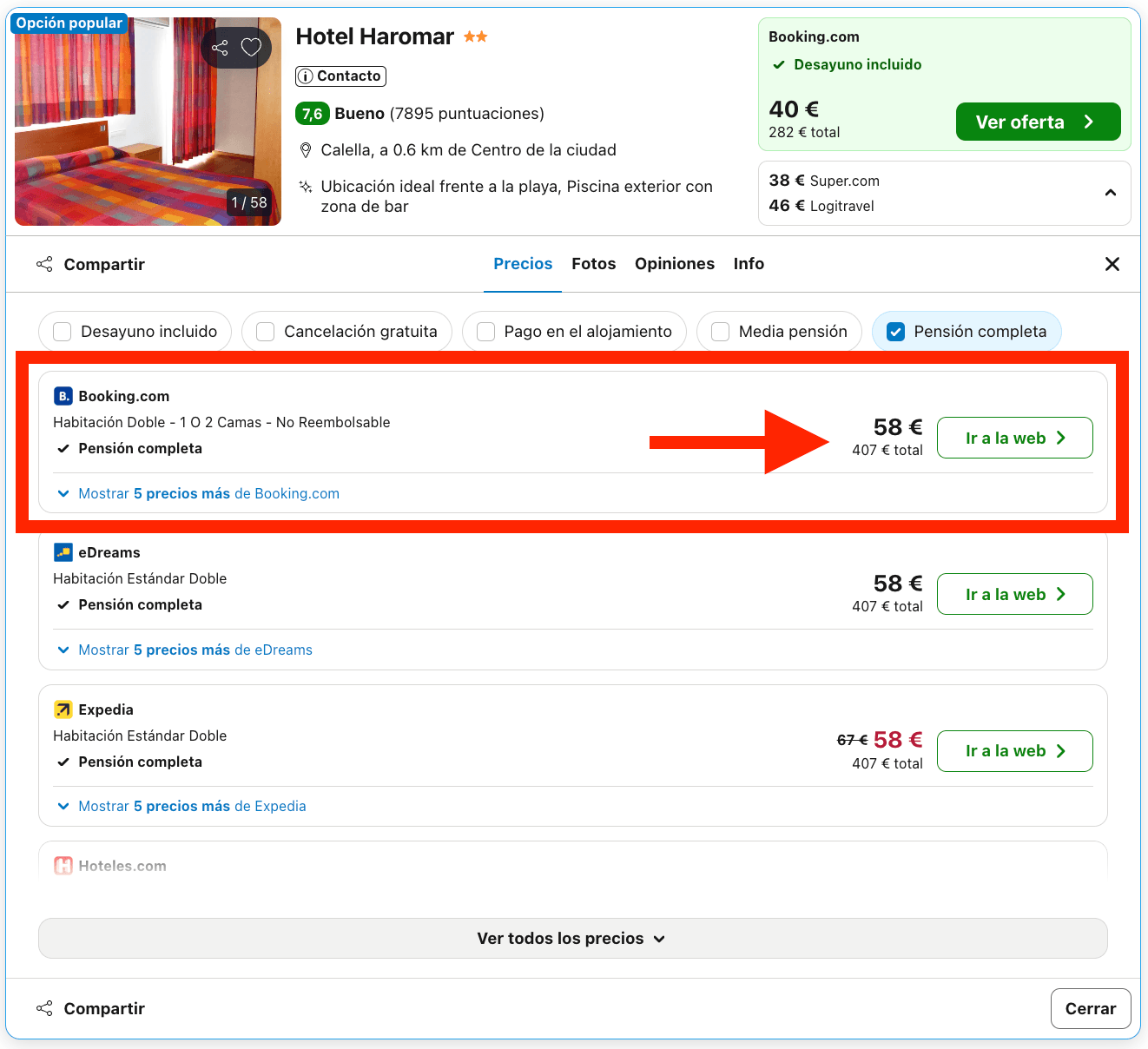Viewport: 1148px width, 1049px height.
Task: Close the price panel with X
Action: [1112, 264]
